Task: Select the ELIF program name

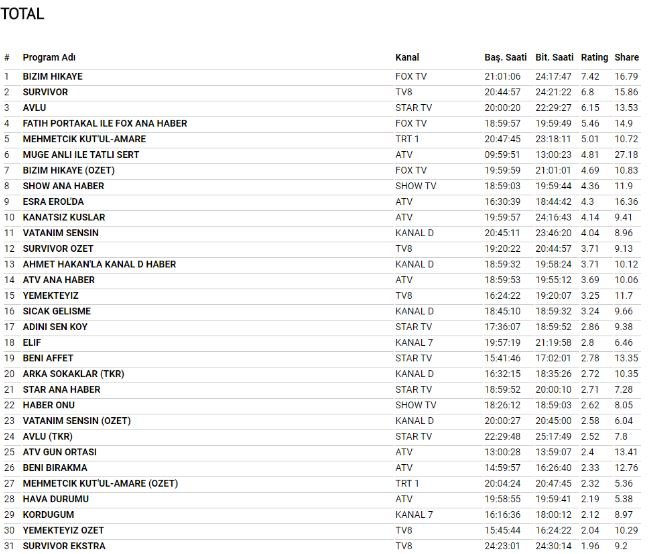Action: coord(32,343)
